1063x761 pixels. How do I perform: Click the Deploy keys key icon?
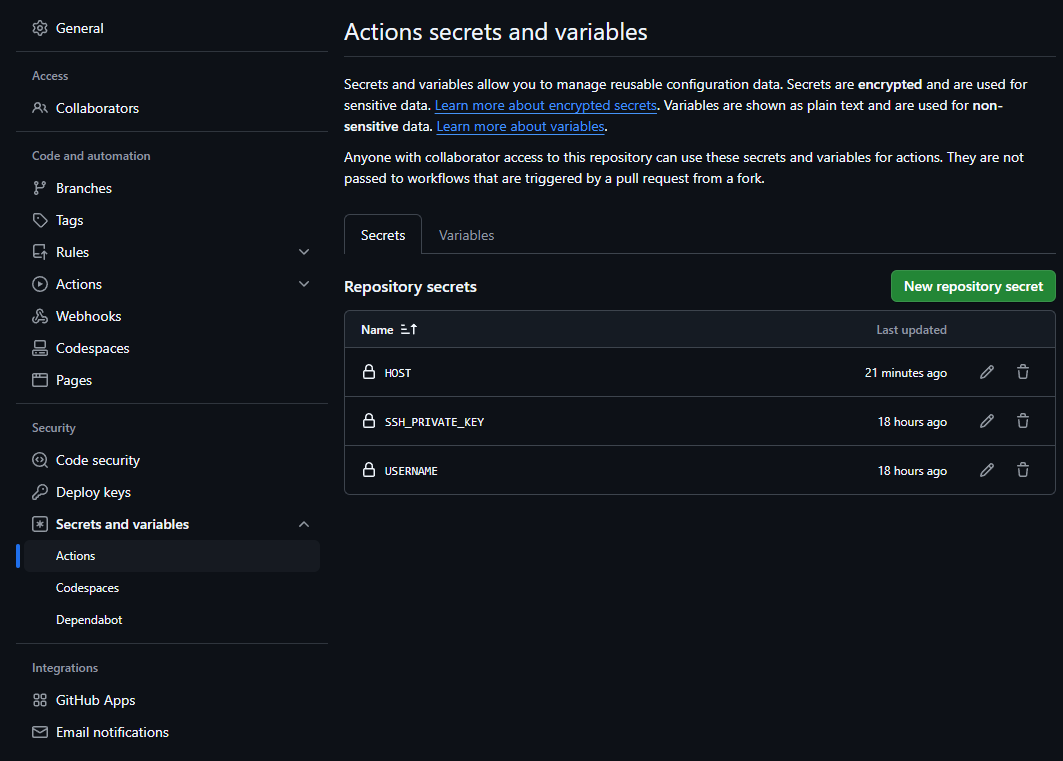coord(40,492)
